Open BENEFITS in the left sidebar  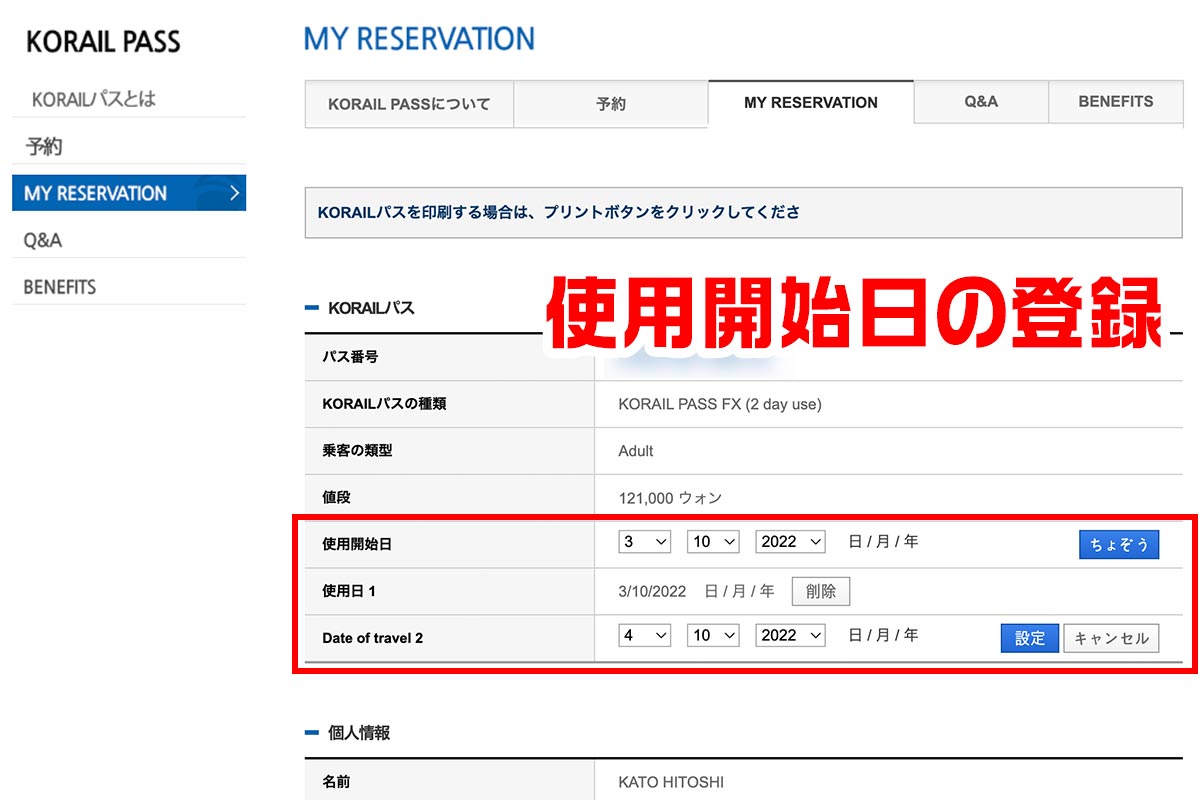(x=60, y=287)
